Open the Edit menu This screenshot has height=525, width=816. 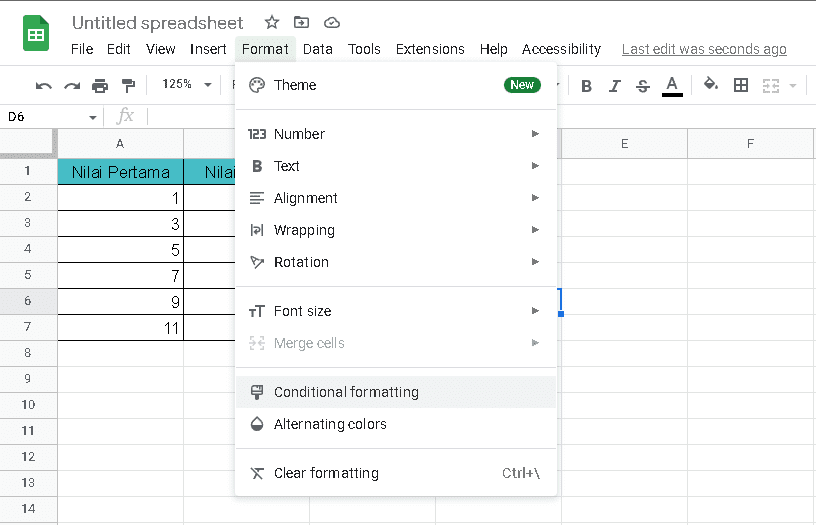(x=119, y=49)
